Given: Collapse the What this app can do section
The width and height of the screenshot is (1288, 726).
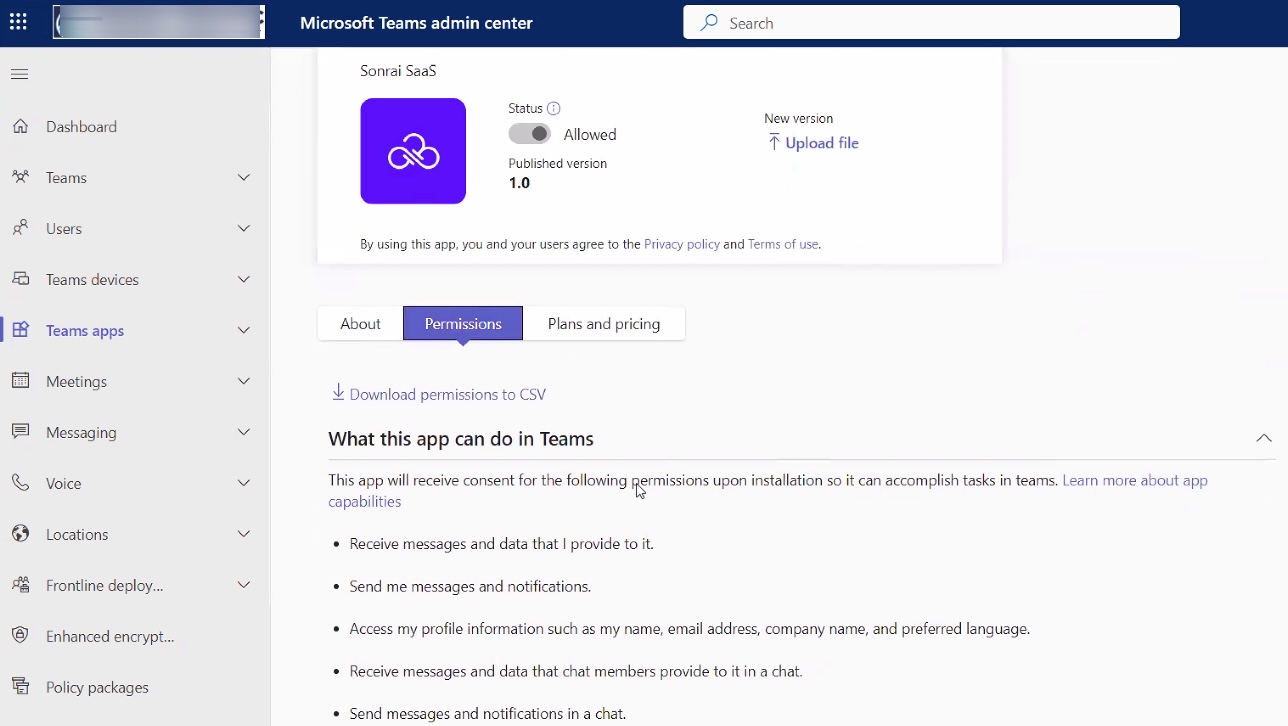Looking at the screenshot, I should point(1264,438).
